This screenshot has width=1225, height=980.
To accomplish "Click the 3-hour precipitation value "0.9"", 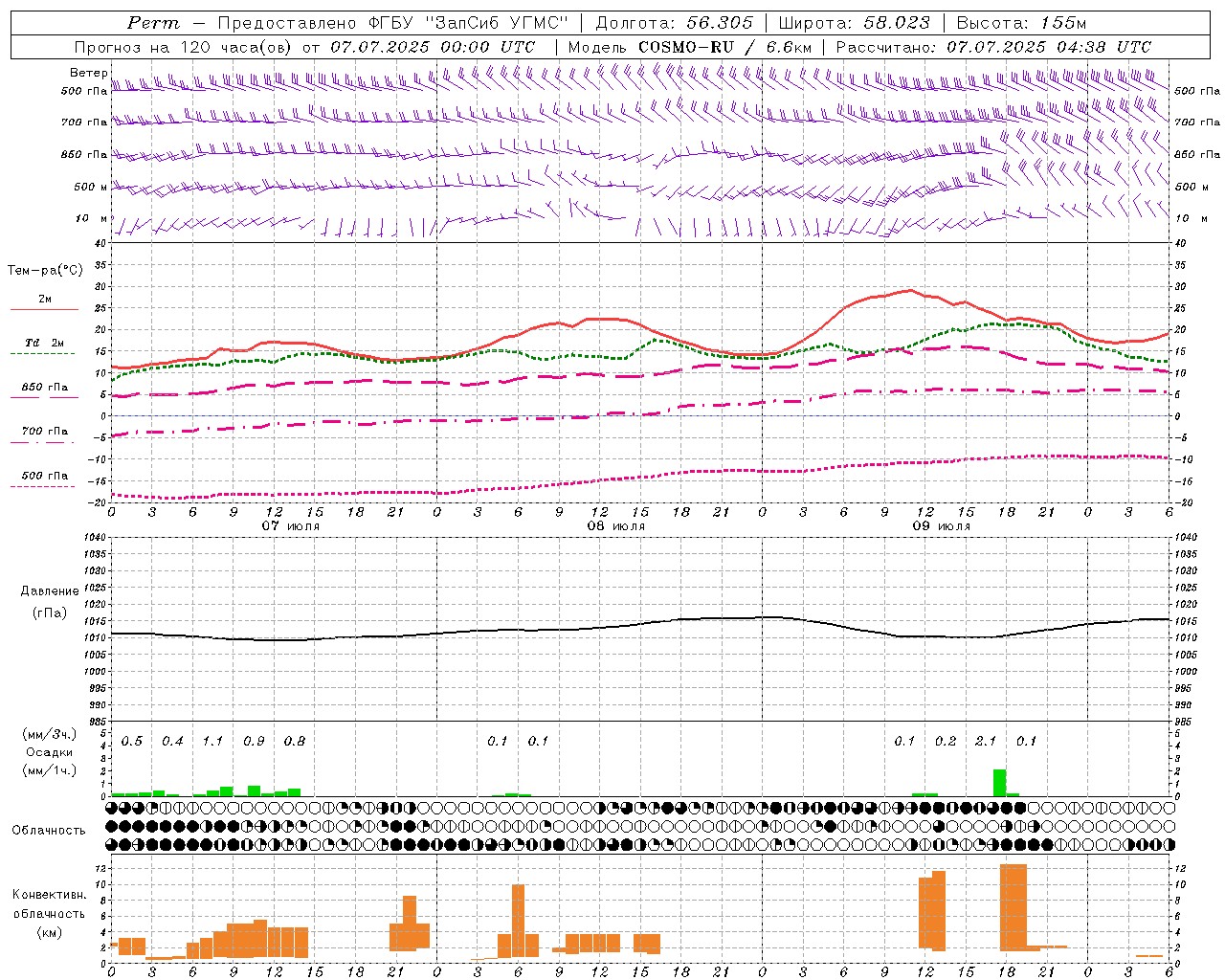I will pos(254,741).
